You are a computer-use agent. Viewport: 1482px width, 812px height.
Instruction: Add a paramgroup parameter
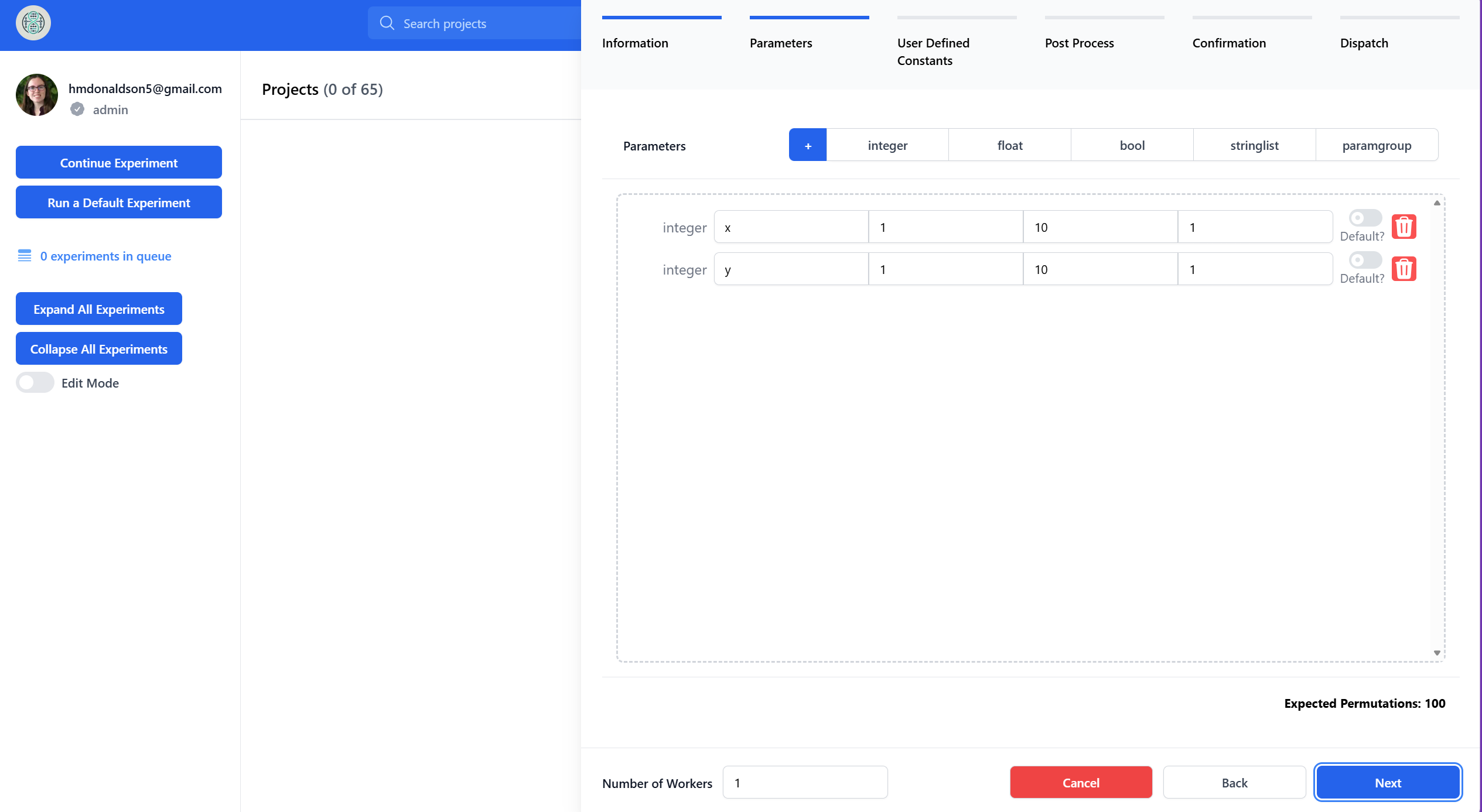pos(1377,145)
